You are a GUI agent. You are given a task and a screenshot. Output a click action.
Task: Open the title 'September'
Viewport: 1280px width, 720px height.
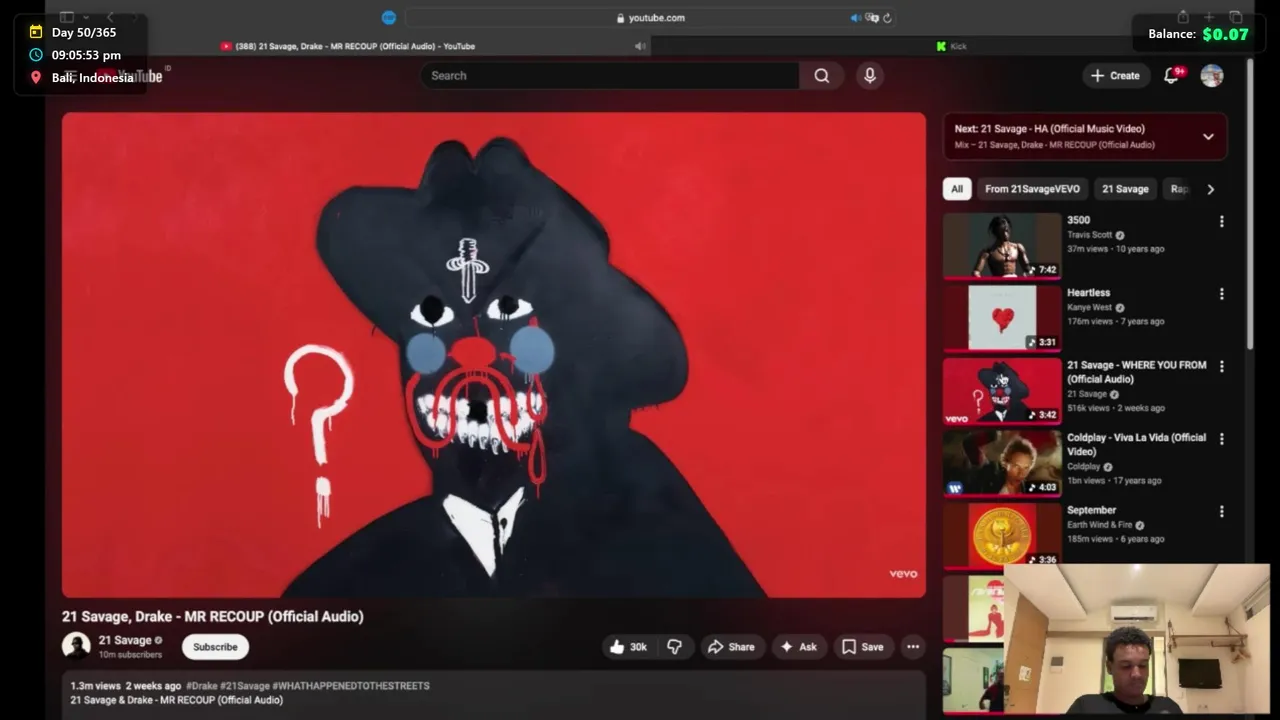pyautogui.click(x=1091, y=510)
